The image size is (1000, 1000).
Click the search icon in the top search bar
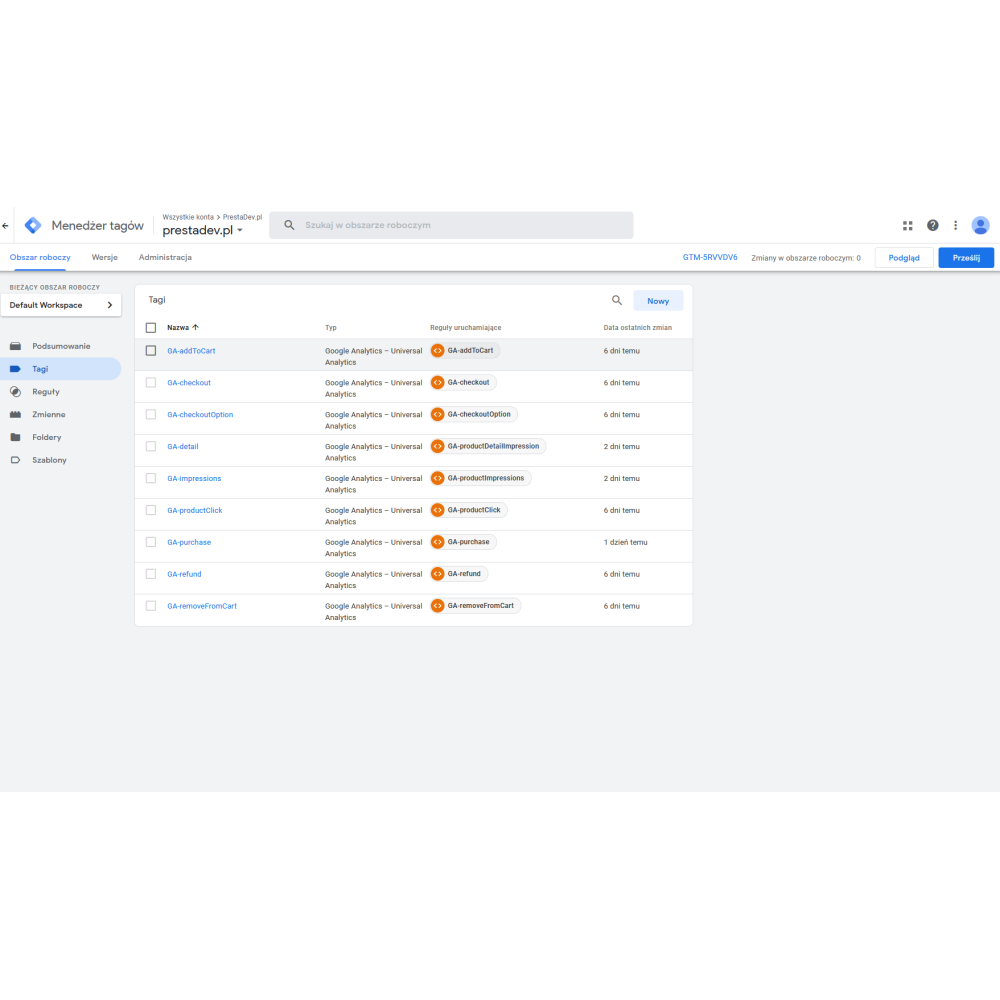[289, 225]
